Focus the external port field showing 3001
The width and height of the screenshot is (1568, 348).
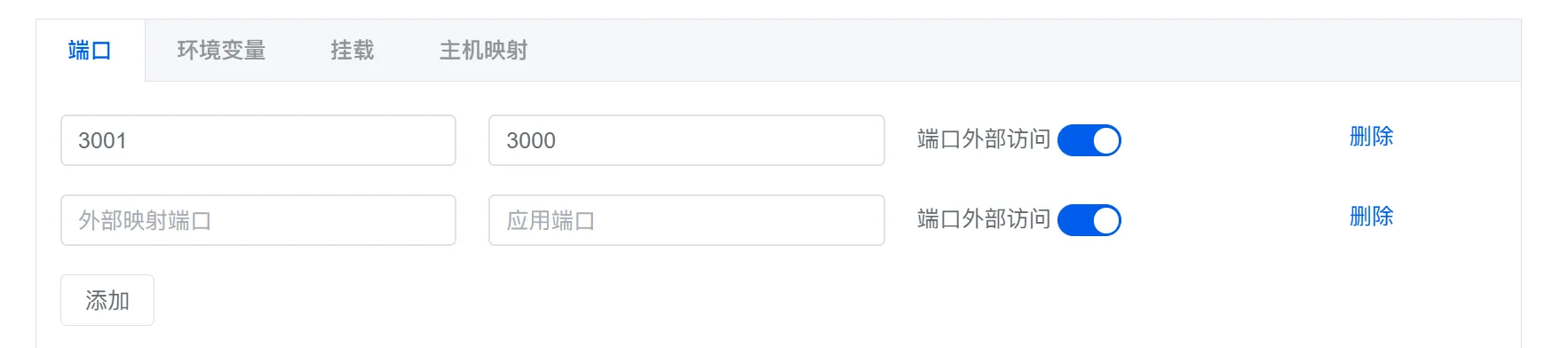pyautogui.click(x=258, y=140)
